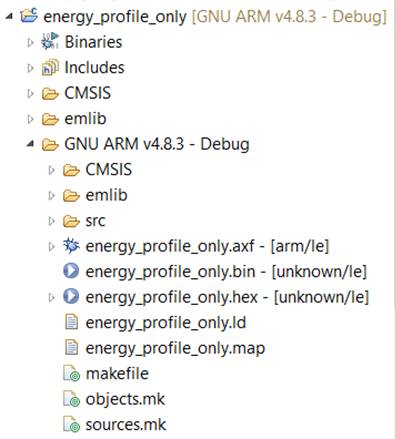Click the makefile icon
The width and height of the screenshot is (395, 439).
(x=72, y=373)
